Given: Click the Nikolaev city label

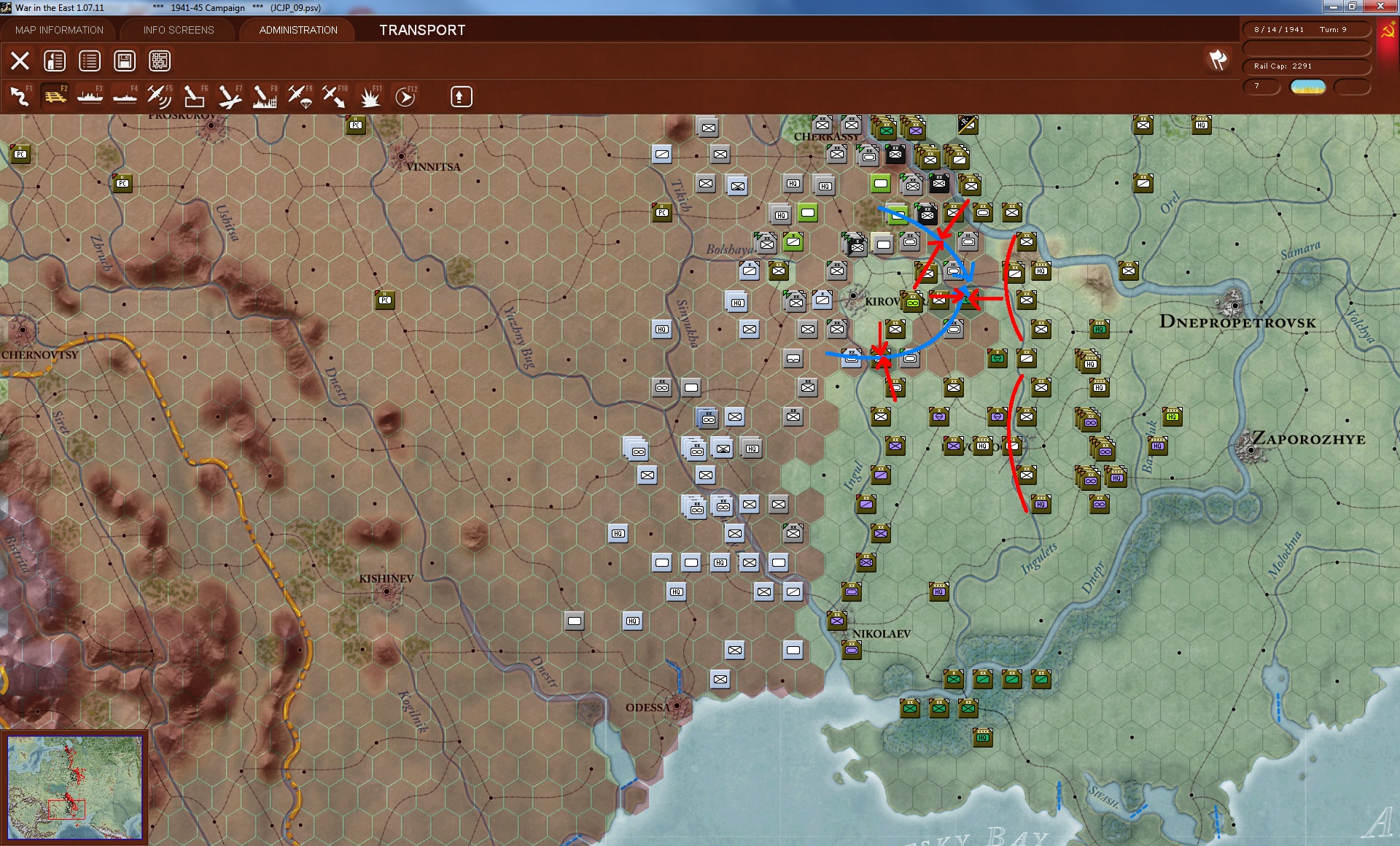Looking at the screenshot, I should click(x=882, y=634).
